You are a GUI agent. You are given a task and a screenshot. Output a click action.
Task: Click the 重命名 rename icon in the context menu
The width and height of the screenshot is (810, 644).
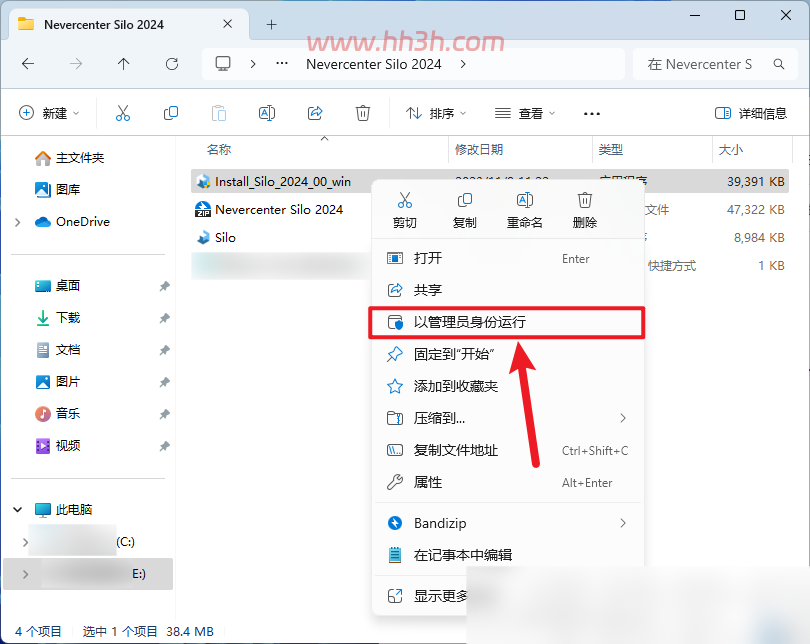pos(524,200)
